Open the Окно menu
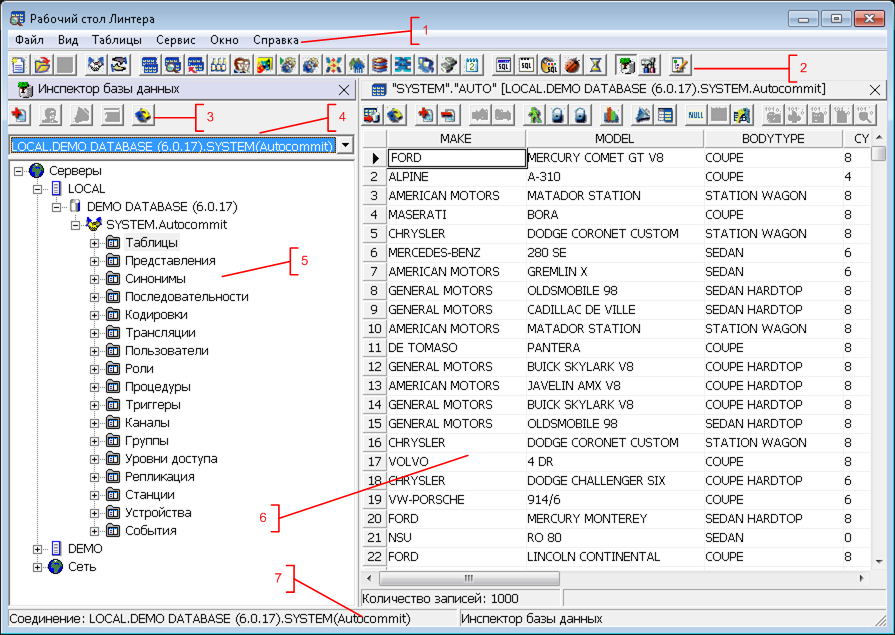 [224, 40]
